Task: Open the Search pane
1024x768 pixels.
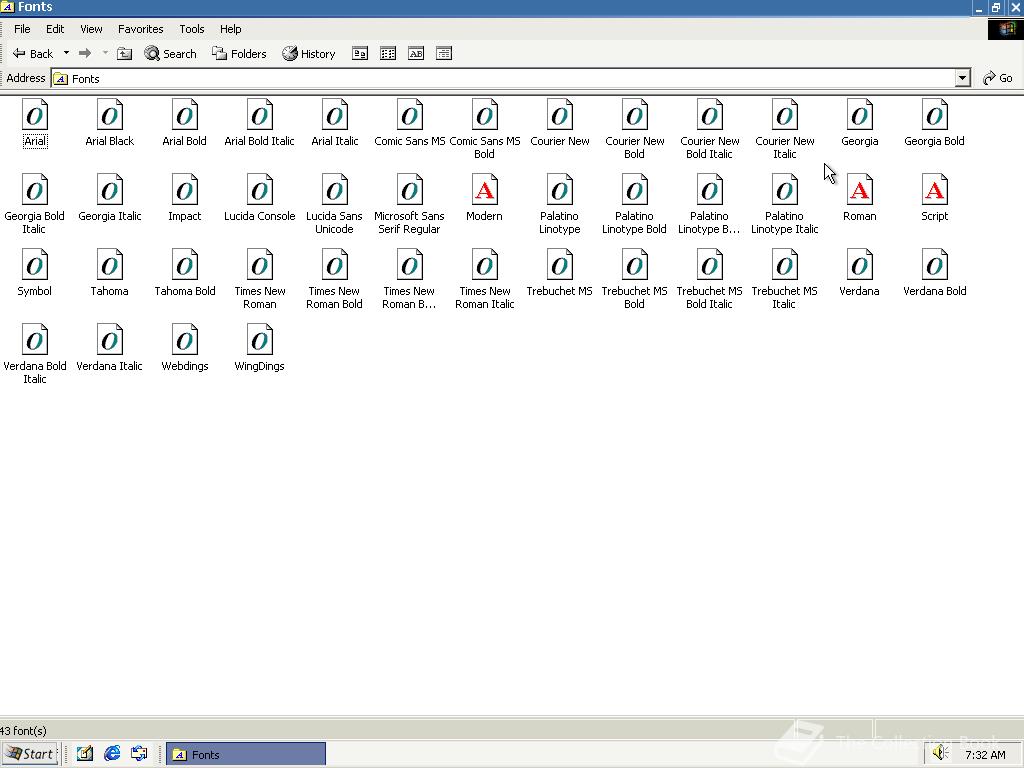Action: click(170, 54)
